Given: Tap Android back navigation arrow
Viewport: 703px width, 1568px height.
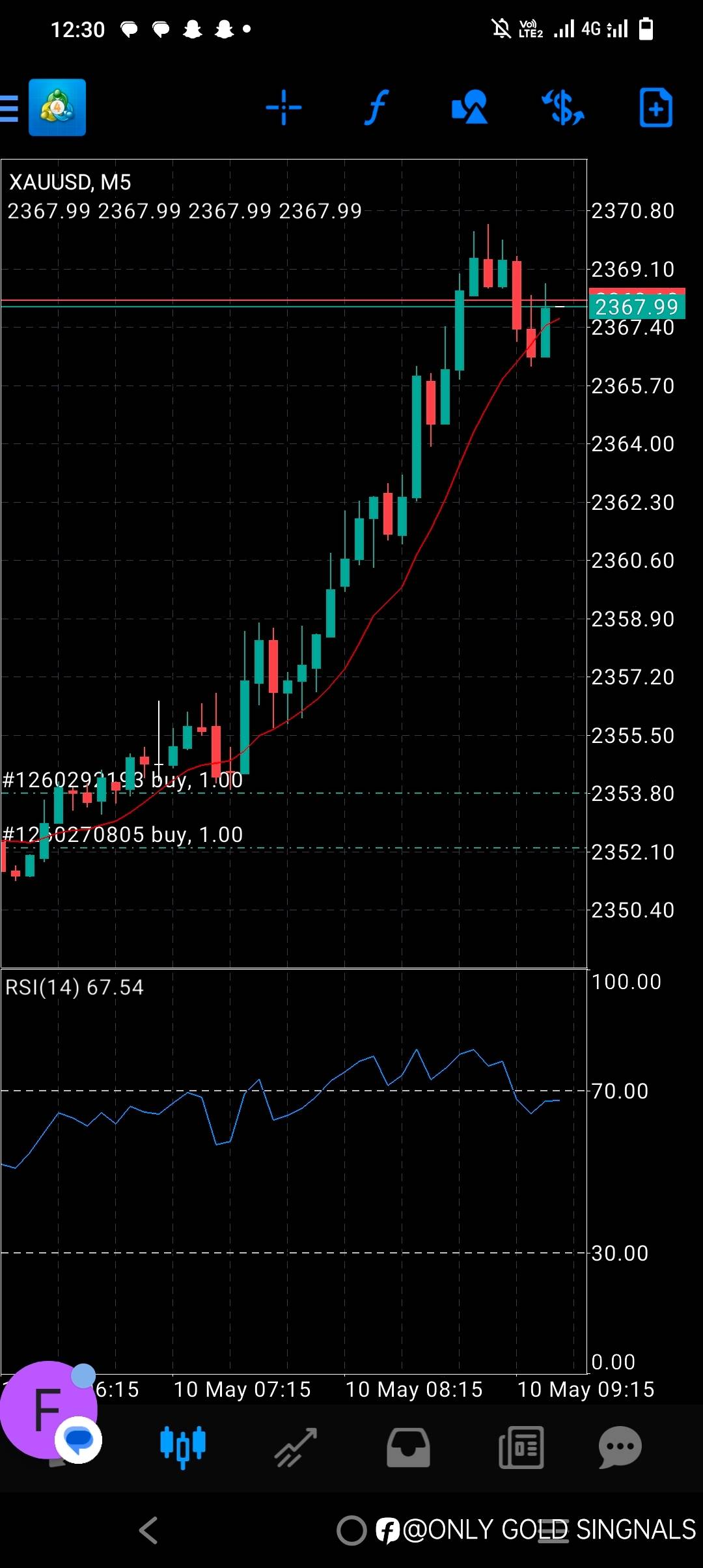Looking at the screenshot, I should [148, 1530].
